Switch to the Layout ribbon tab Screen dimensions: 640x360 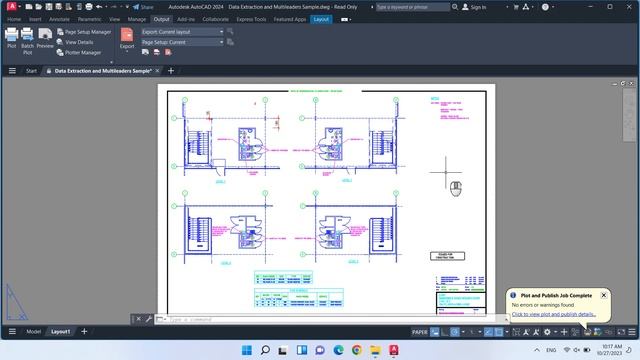(x=321, y=19)
